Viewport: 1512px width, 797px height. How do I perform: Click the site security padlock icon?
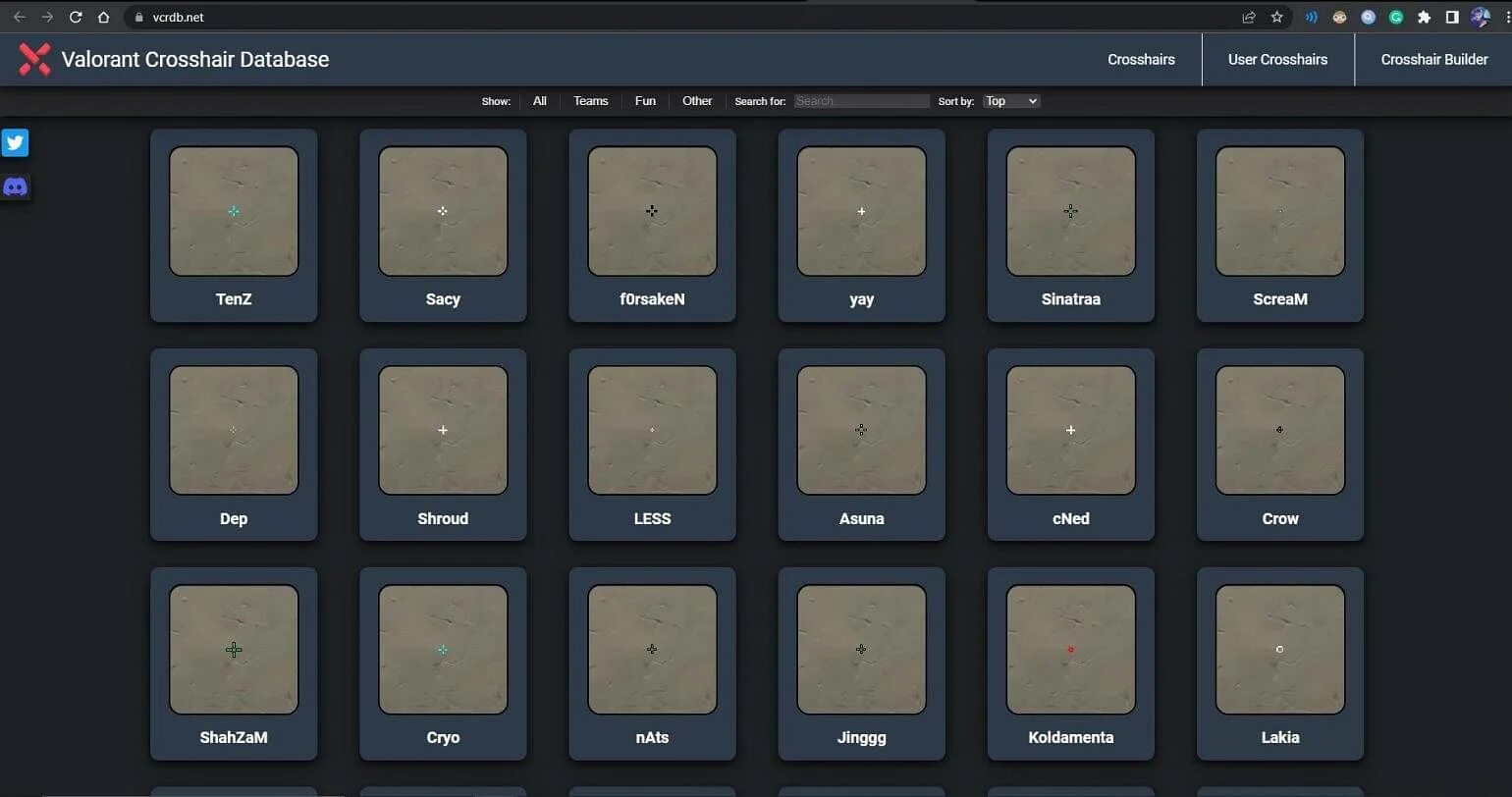[x=137, y=17]
